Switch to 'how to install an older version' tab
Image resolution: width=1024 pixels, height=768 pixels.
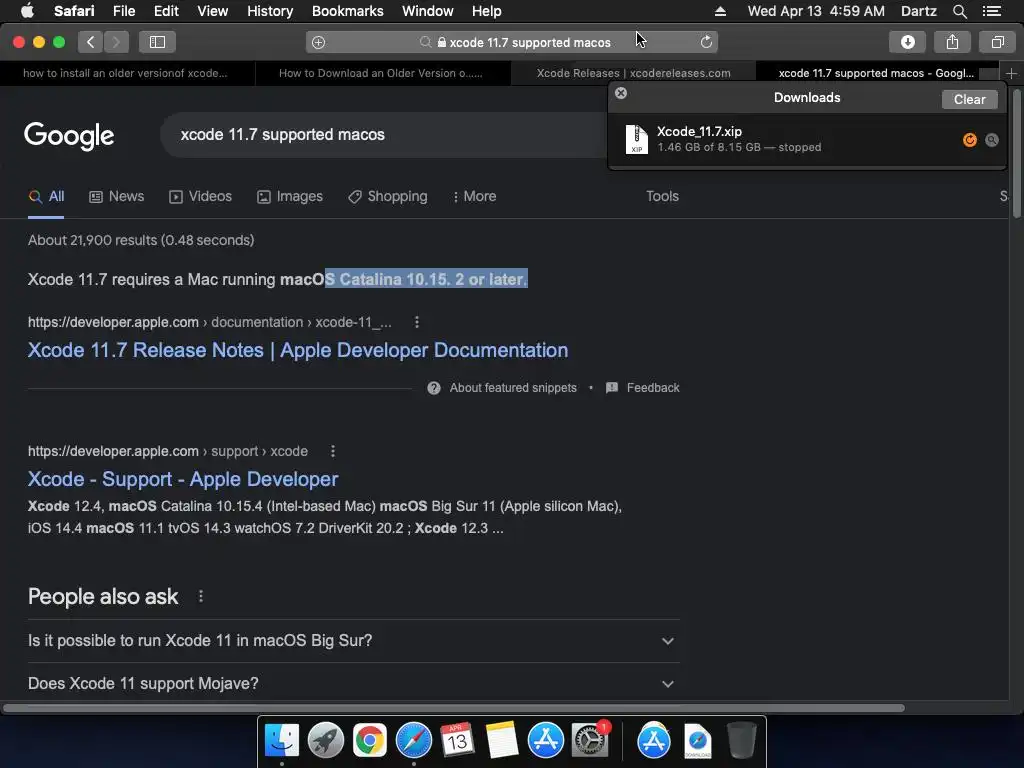pyautogui.click(x=125, y=73)
